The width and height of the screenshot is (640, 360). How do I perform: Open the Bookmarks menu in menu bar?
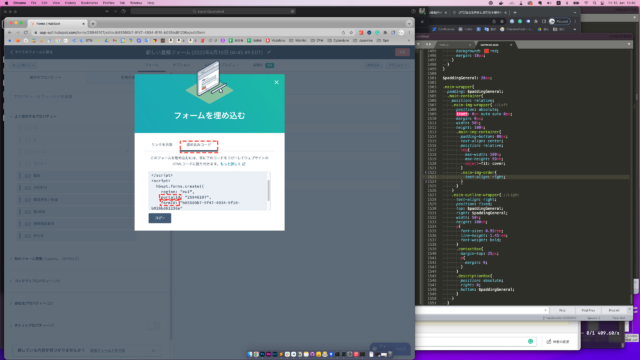tap(89, 3)
